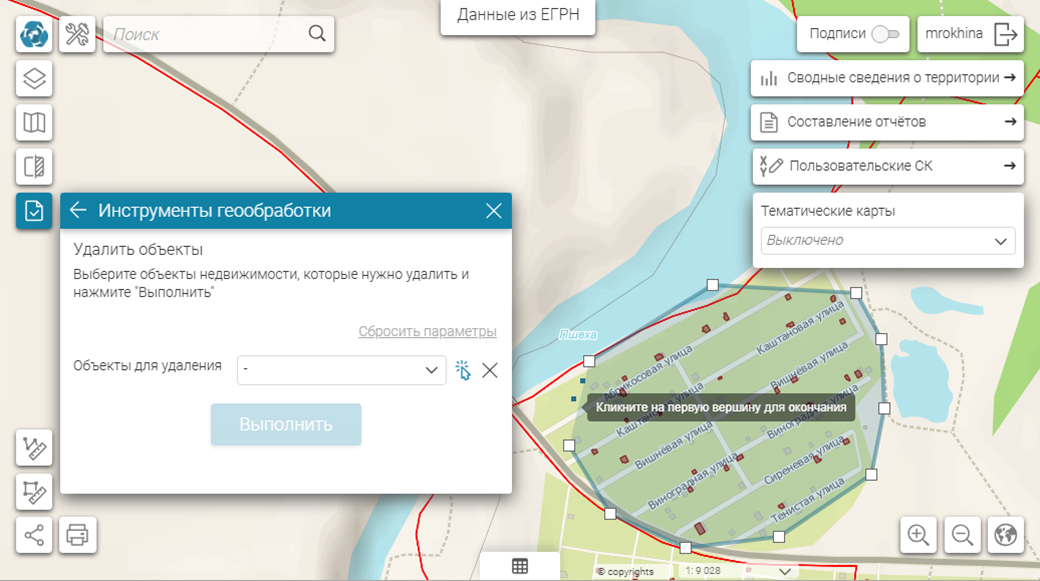The height and width of the screenshot is (581, 1040).
Task: Click the share map icon
Action: (x=34, y=535)
